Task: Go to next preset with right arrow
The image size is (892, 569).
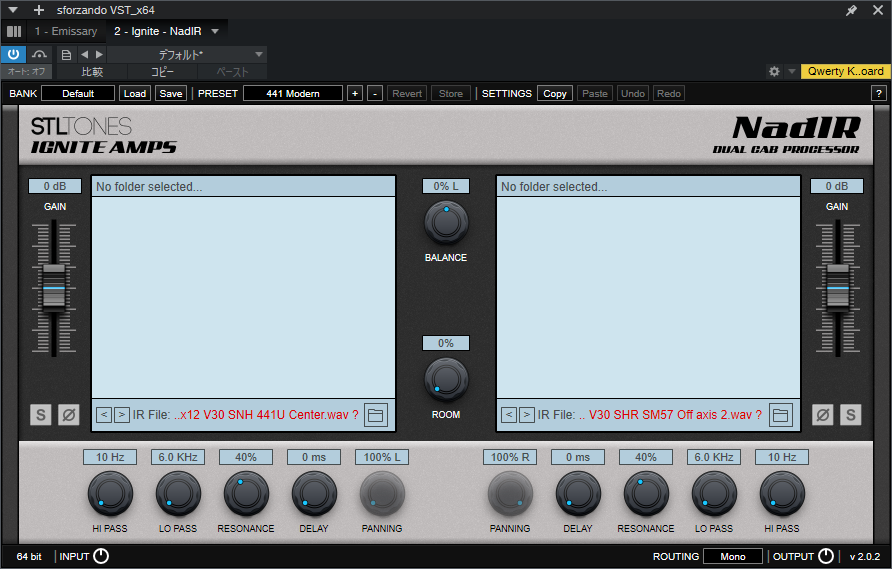Action: tap(100, 55)
